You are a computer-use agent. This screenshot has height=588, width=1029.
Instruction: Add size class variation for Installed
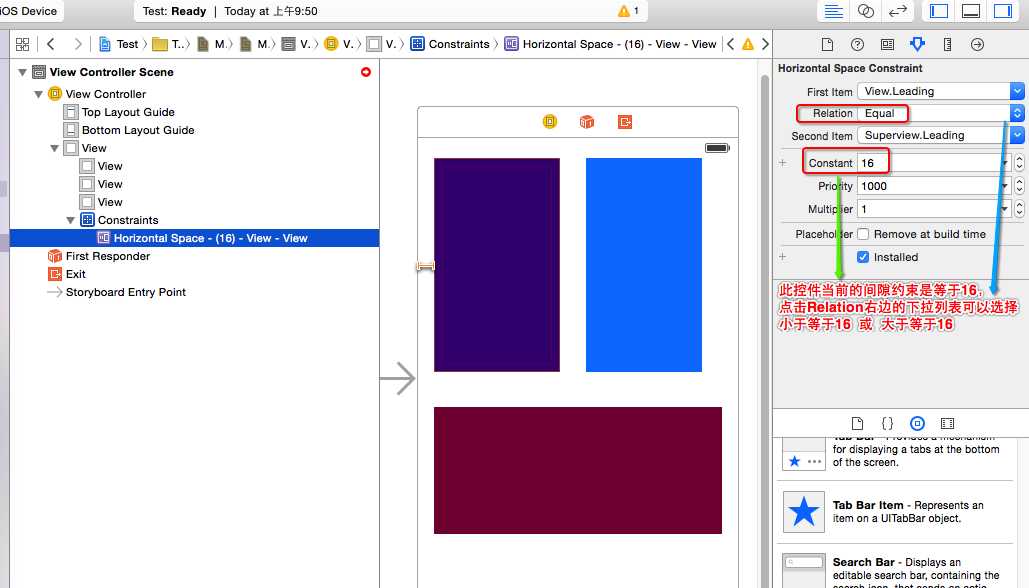coord(783,257)
